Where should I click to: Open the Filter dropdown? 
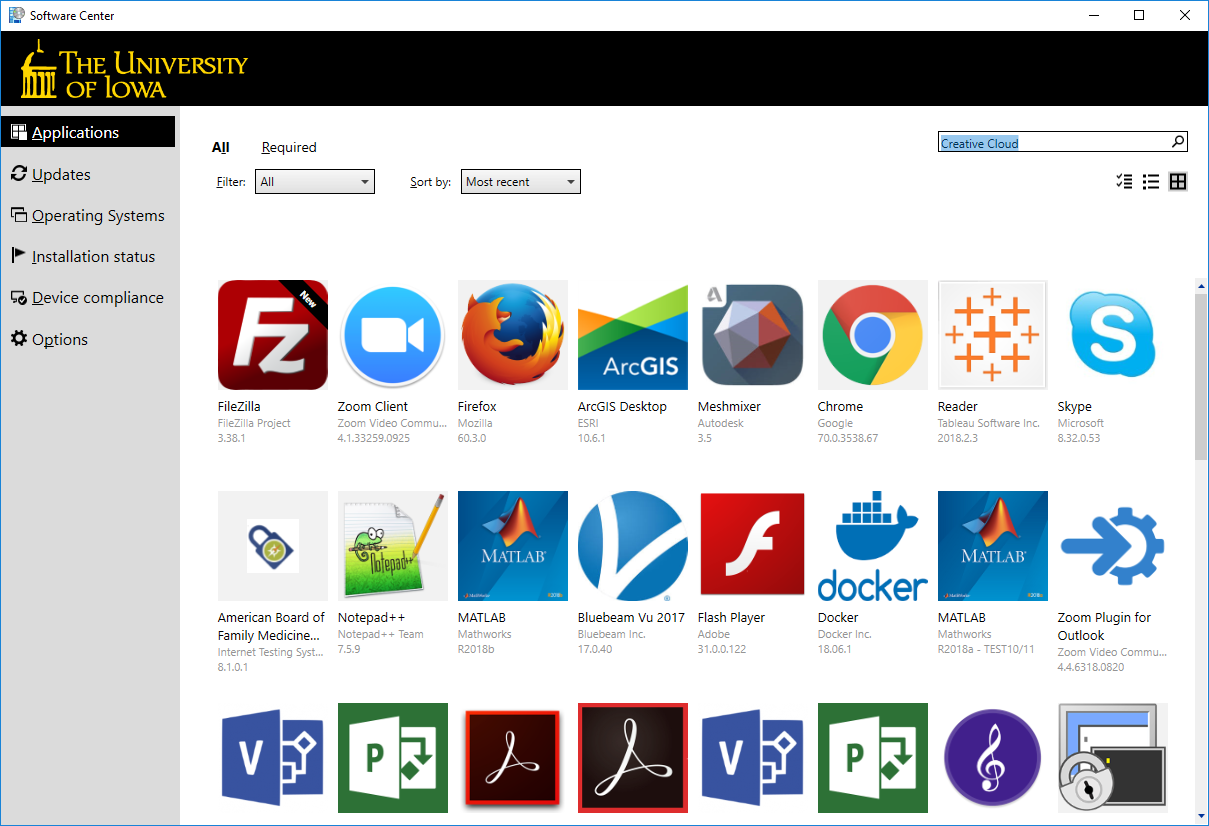[314, 181]
